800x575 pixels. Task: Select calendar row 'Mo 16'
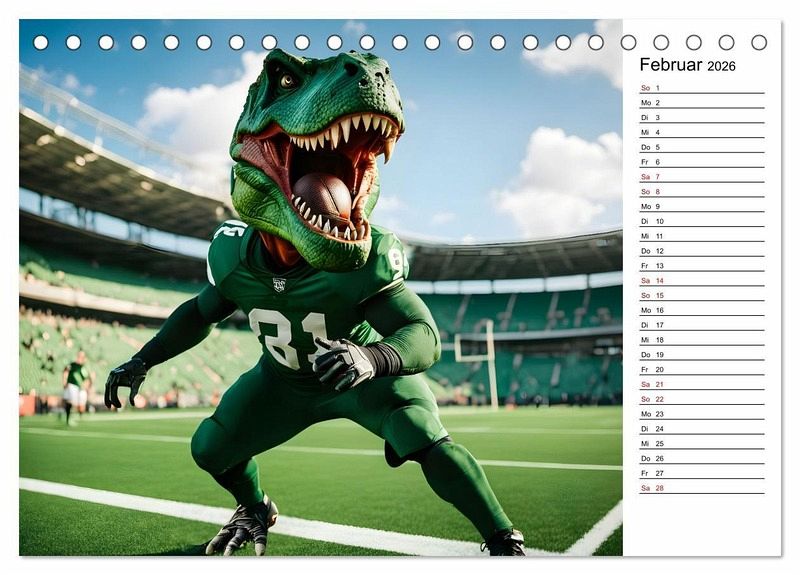(x=702, y=310)
